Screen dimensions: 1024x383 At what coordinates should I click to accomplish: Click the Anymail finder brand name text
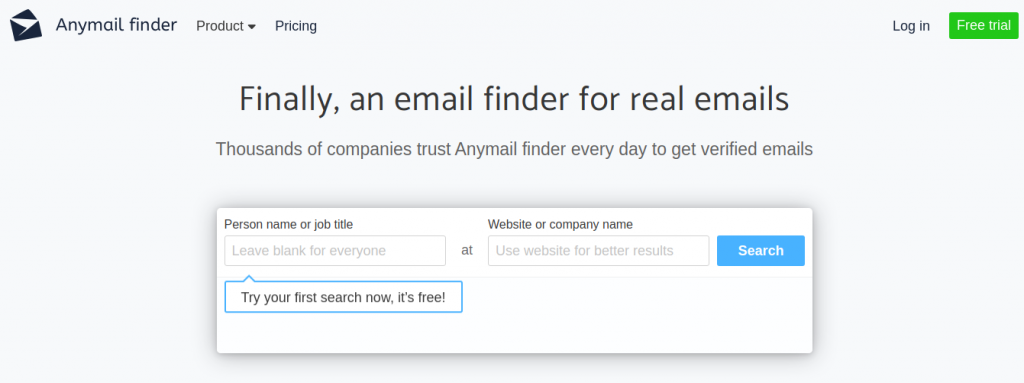tap(116, 25)
